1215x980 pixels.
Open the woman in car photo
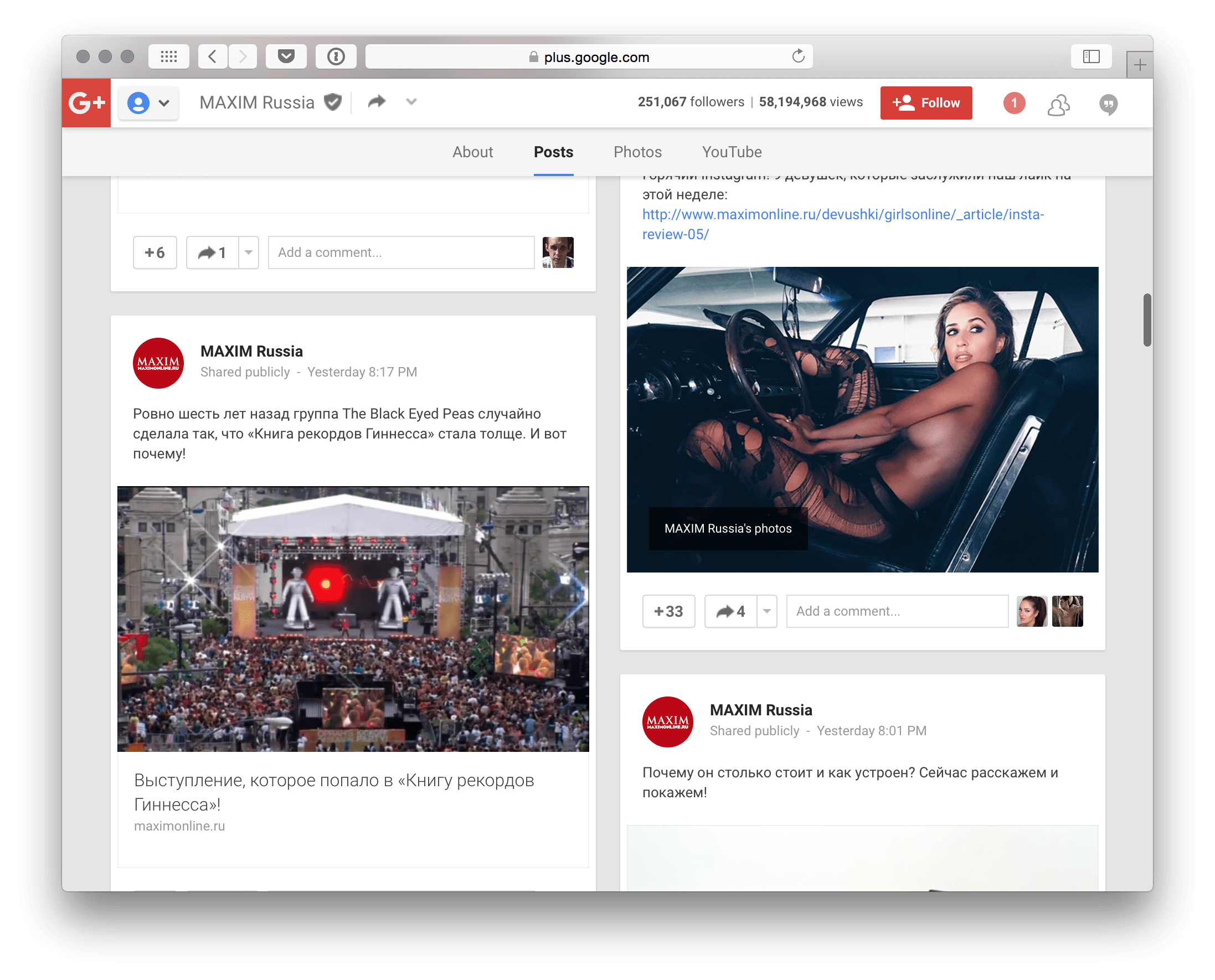(x=862, y=420)
